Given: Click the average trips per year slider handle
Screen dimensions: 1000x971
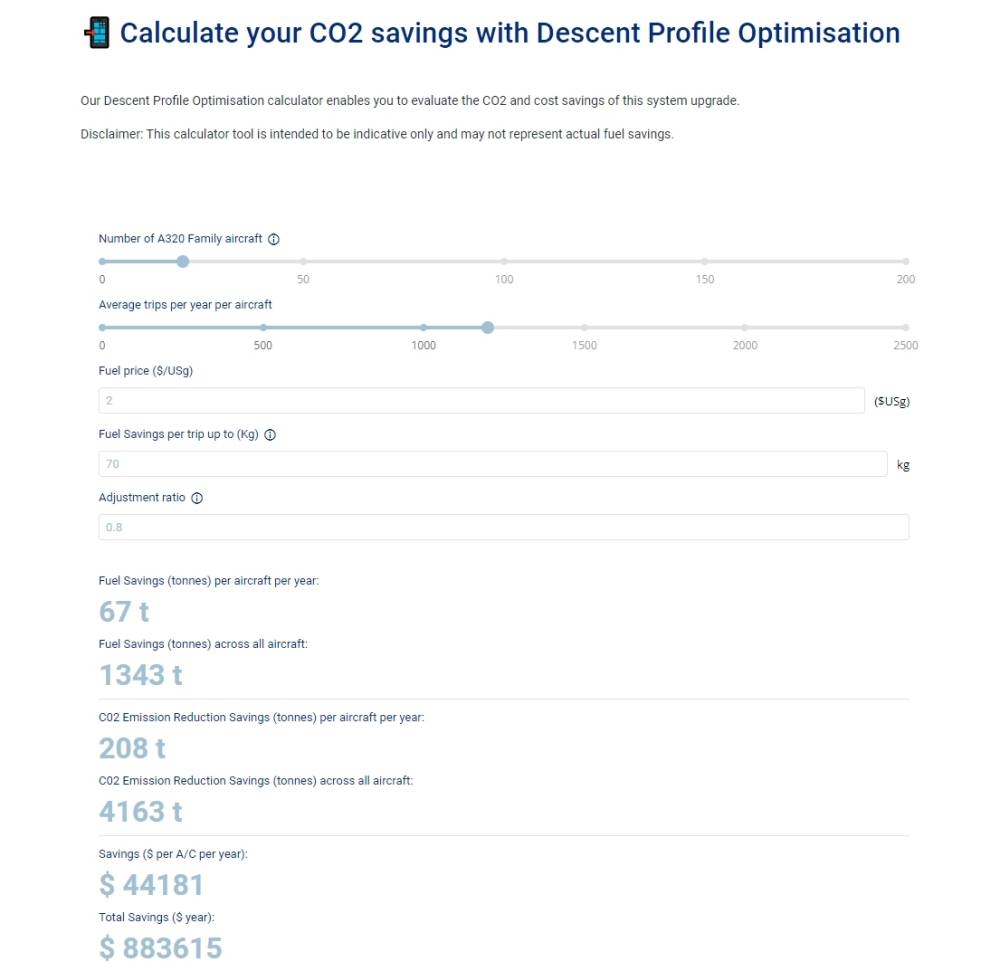Looking at the screenshot, I should click(487, 327).
